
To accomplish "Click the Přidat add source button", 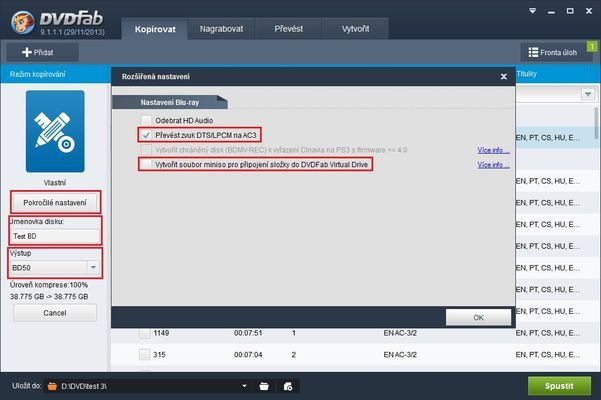I will (42, 52).
